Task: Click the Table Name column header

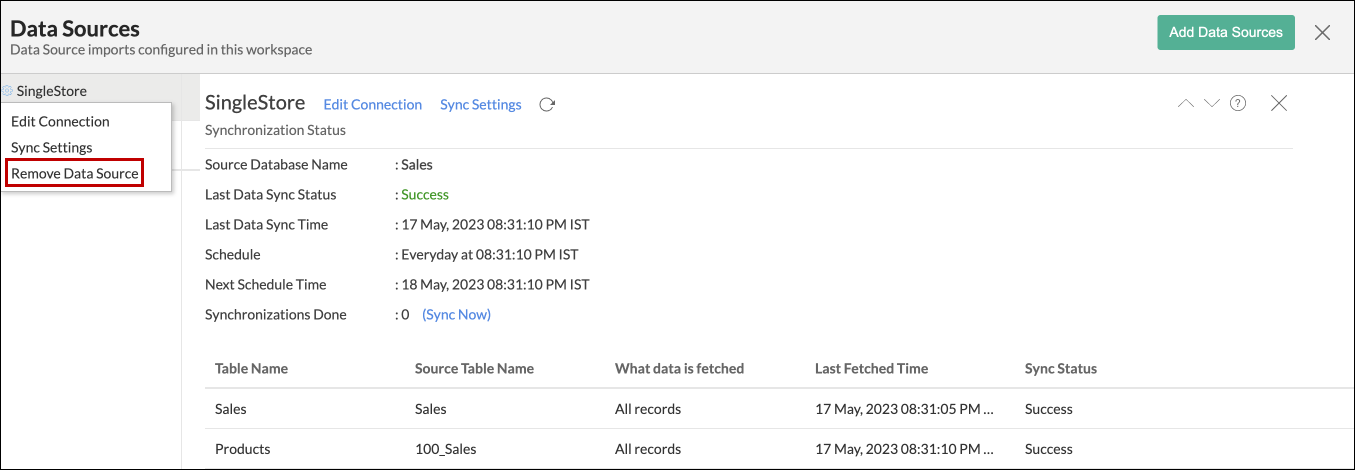Action: (251, 369)
